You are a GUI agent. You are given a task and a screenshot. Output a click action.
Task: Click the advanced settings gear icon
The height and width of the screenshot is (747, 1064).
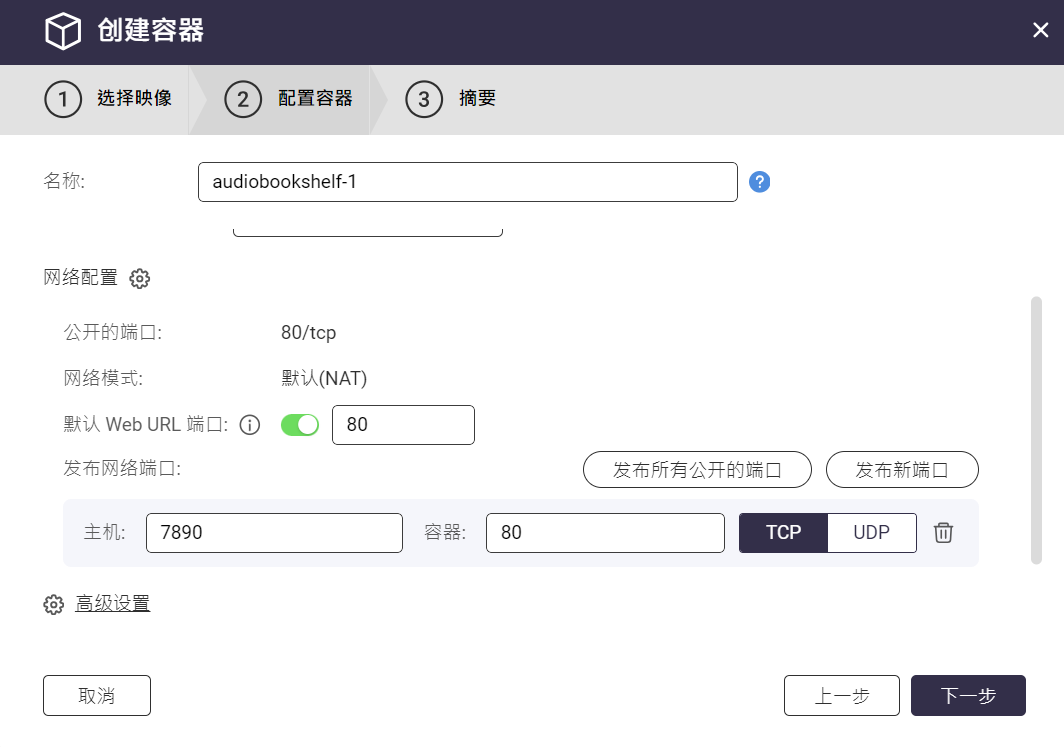click(54, 605)
